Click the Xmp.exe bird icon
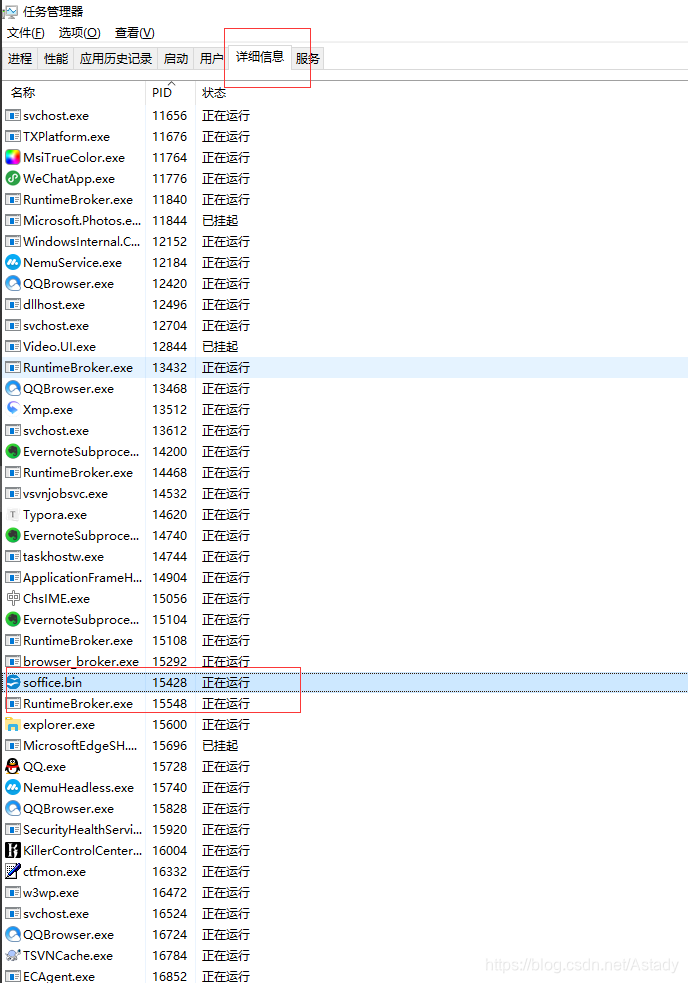This screenshot has height=983, width=688. pos(13,409)
